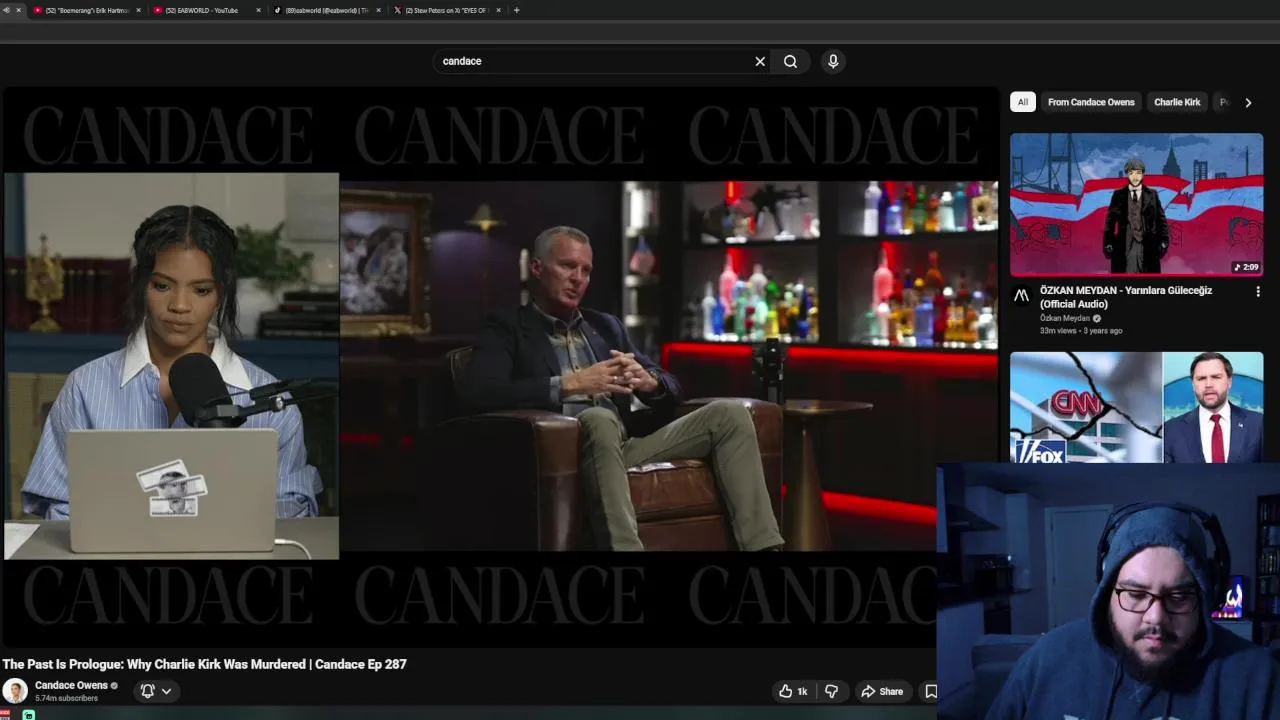Save the video with bookmark icon

[x=931, y=691]
